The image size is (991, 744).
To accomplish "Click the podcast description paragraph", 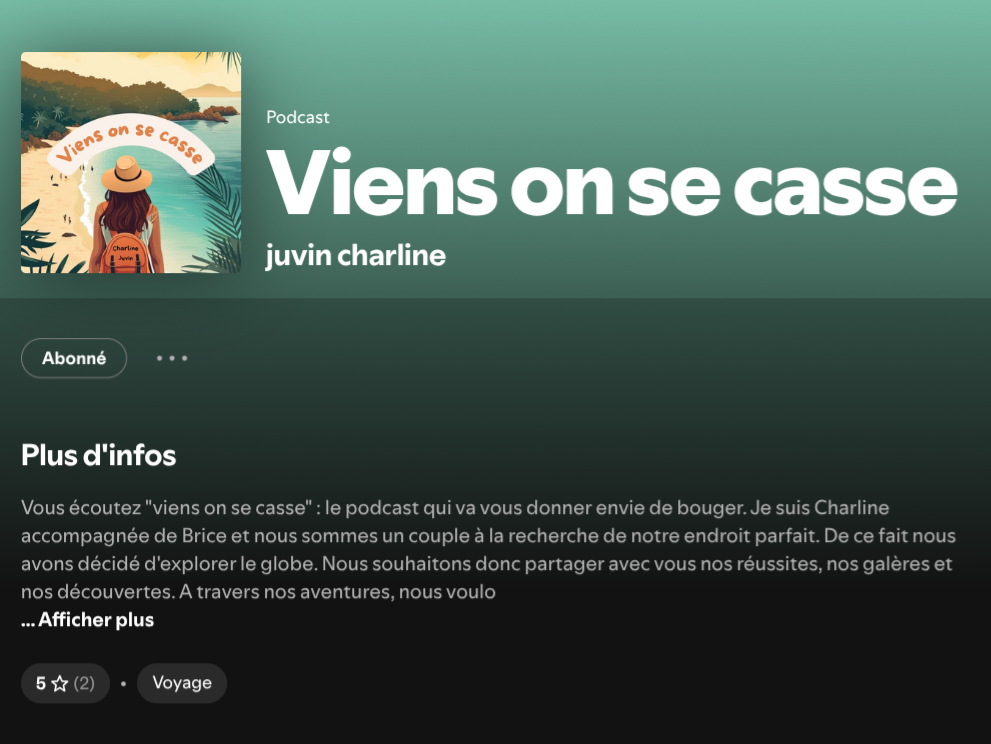I will 488,549.
